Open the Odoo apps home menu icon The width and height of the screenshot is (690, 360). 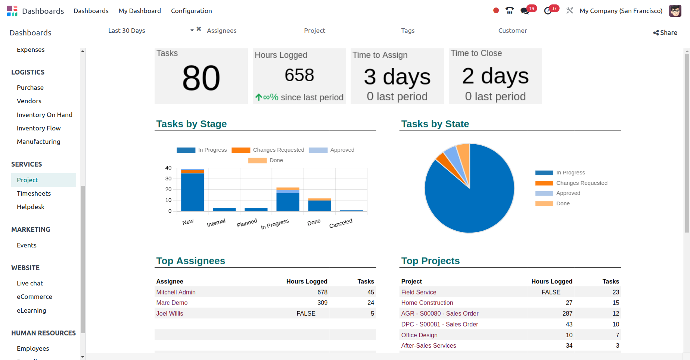12,11
